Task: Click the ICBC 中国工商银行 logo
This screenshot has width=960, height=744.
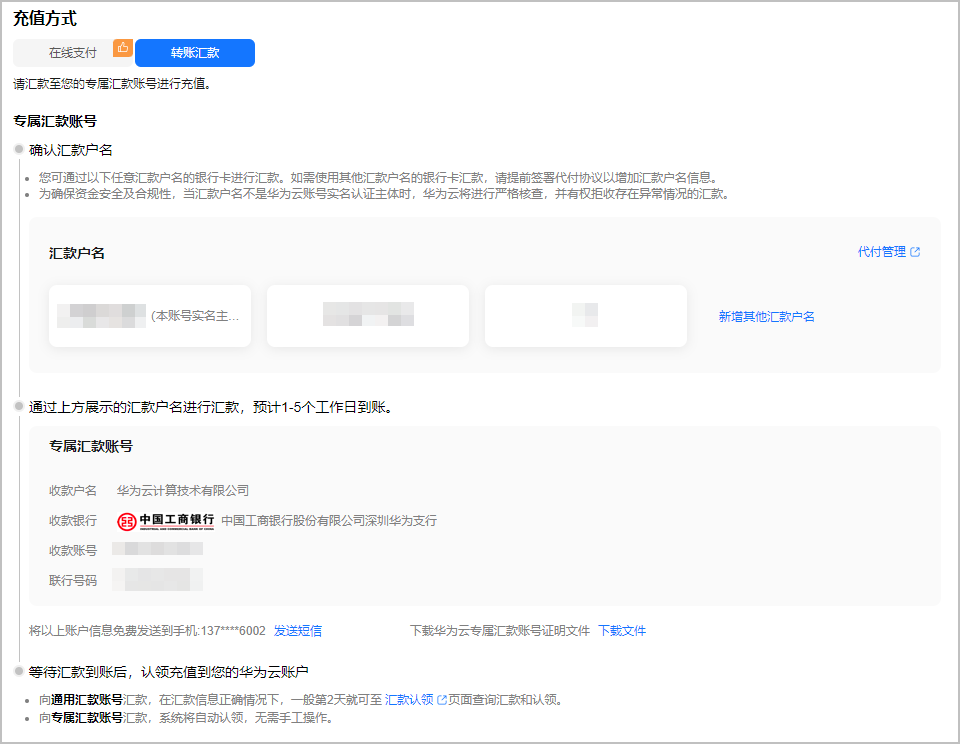Action: tap(165, 521)
